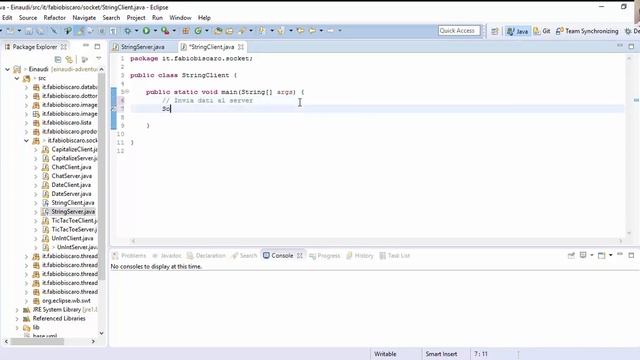
Task: Collapse the it.fabiobiscaro.socket package
Action: tap(26, 141)
